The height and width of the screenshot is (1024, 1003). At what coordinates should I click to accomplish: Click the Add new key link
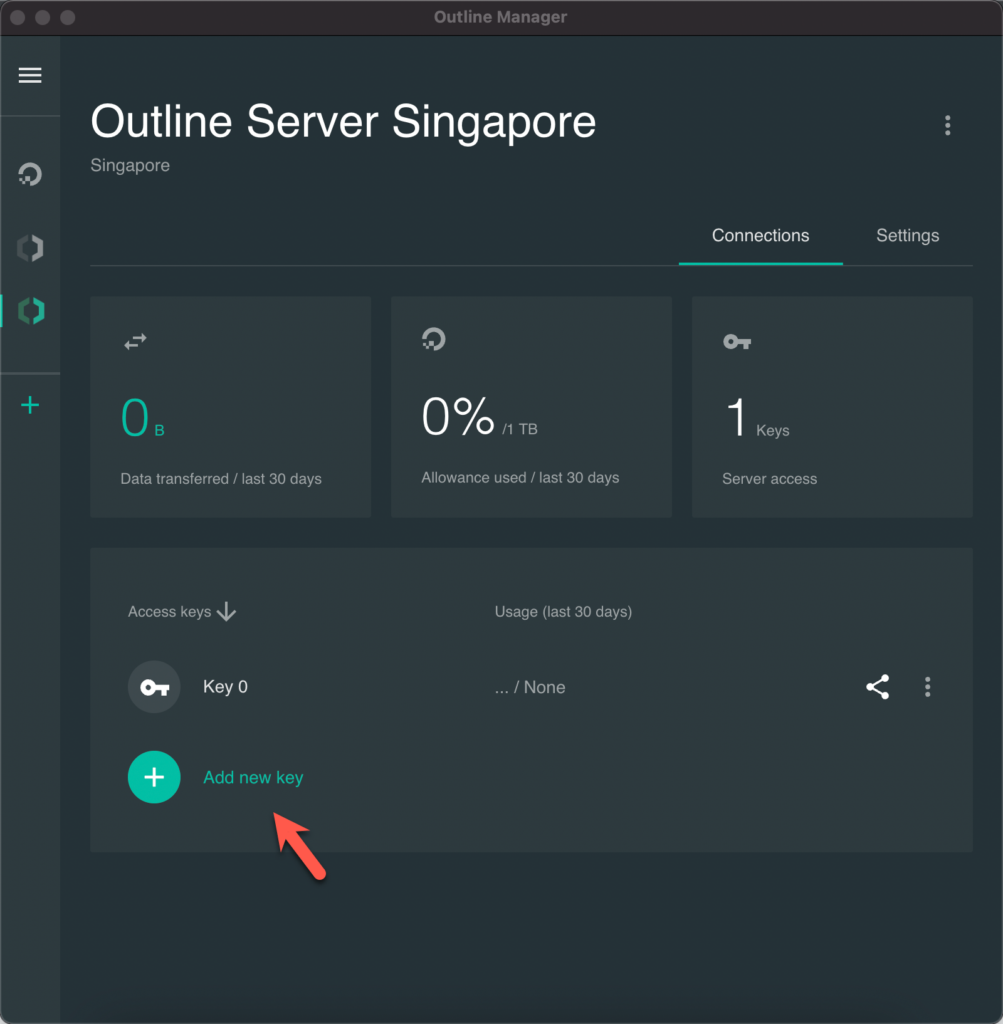pyautogui.click(x=253, y=777)
